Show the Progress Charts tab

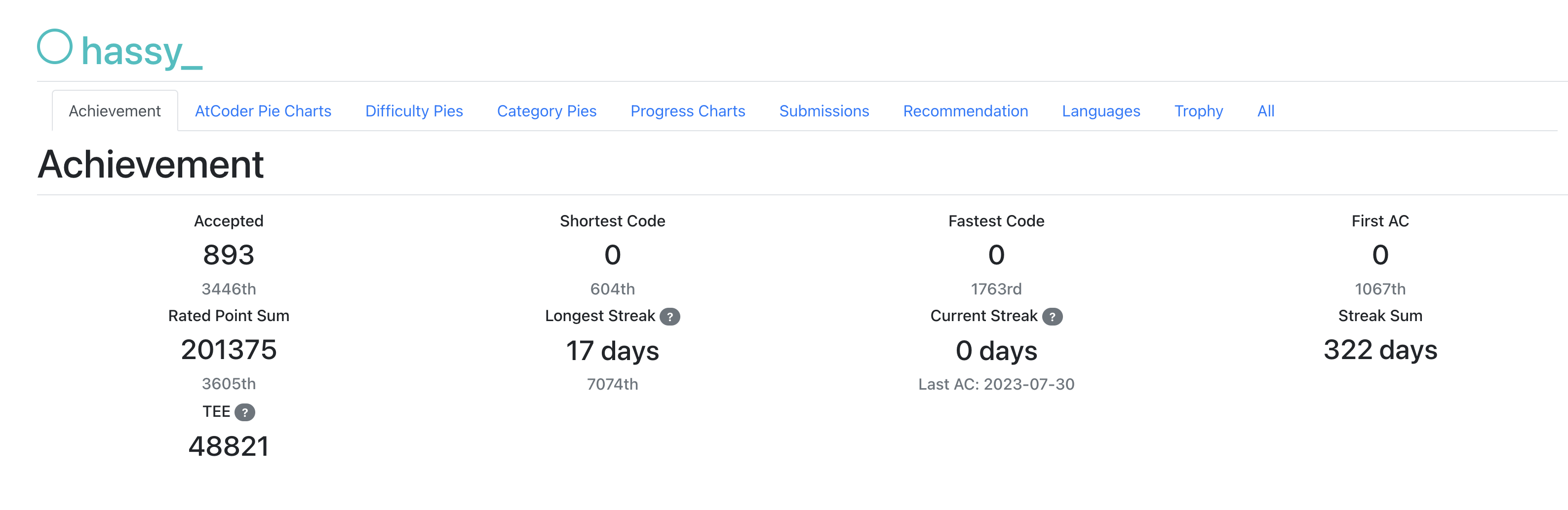coord(688,111)
